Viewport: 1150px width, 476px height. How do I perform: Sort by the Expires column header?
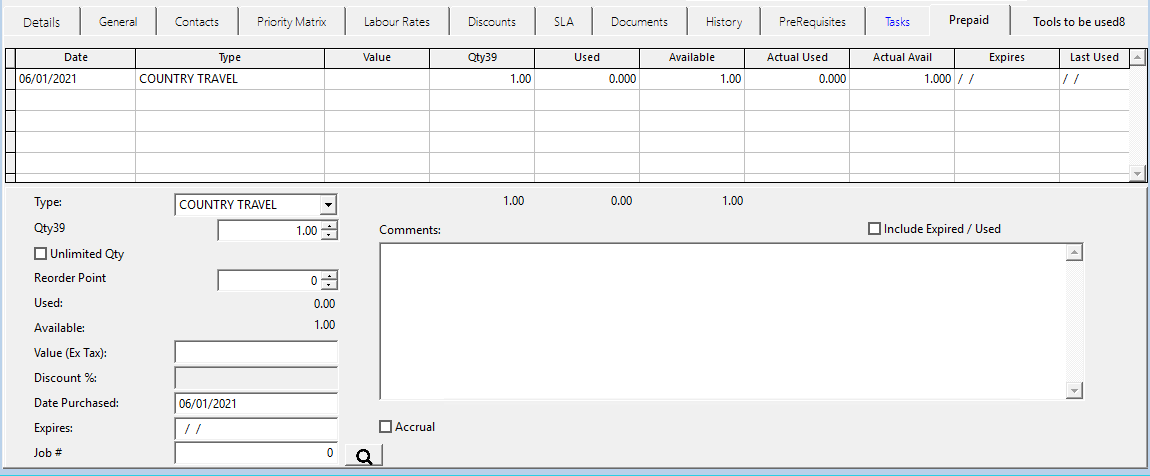1006,58
